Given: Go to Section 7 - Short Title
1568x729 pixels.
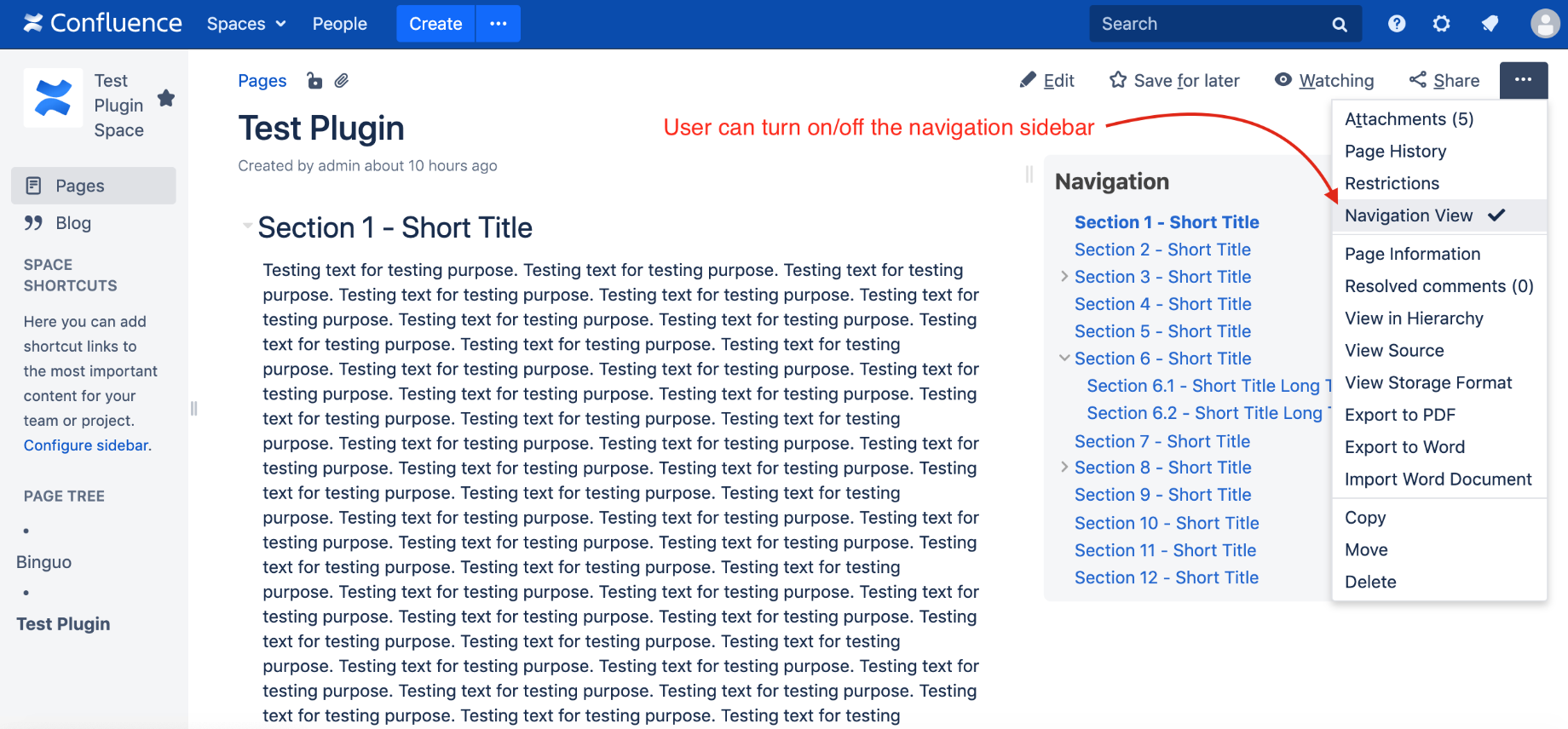Looking at the screenshot, I should 1162,441.
